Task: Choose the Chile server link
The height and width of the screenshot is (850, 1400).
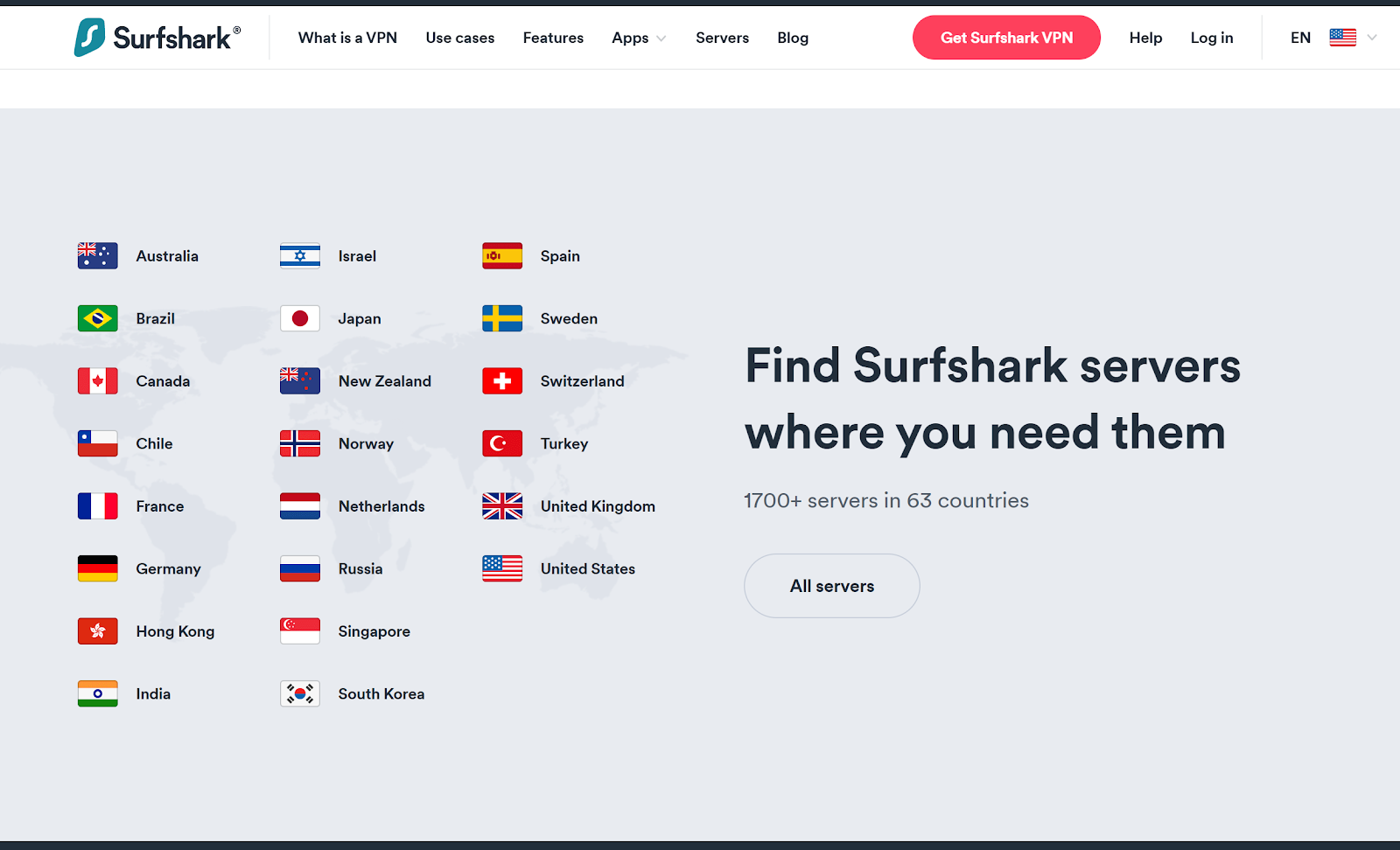Action: [x=154, y=443]
